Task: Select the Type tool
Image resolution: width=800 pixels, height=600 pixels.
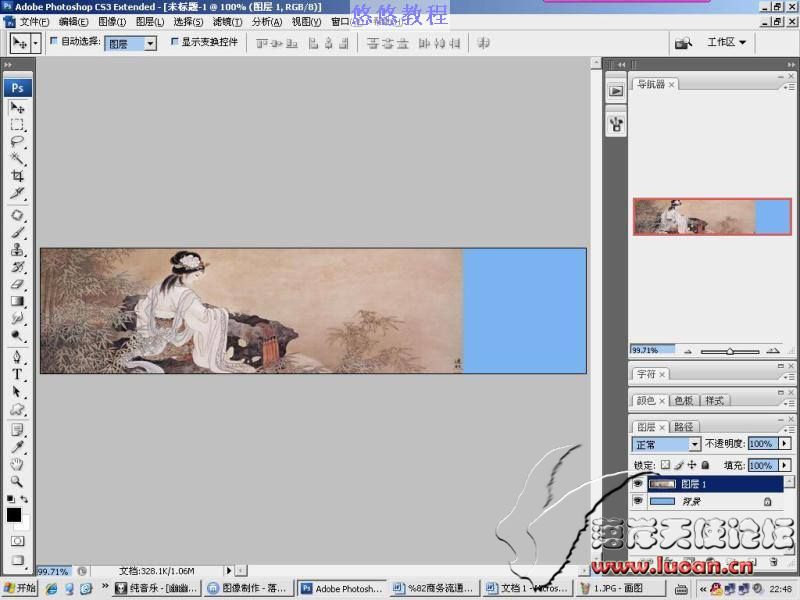Action: (x=17, y=374)
